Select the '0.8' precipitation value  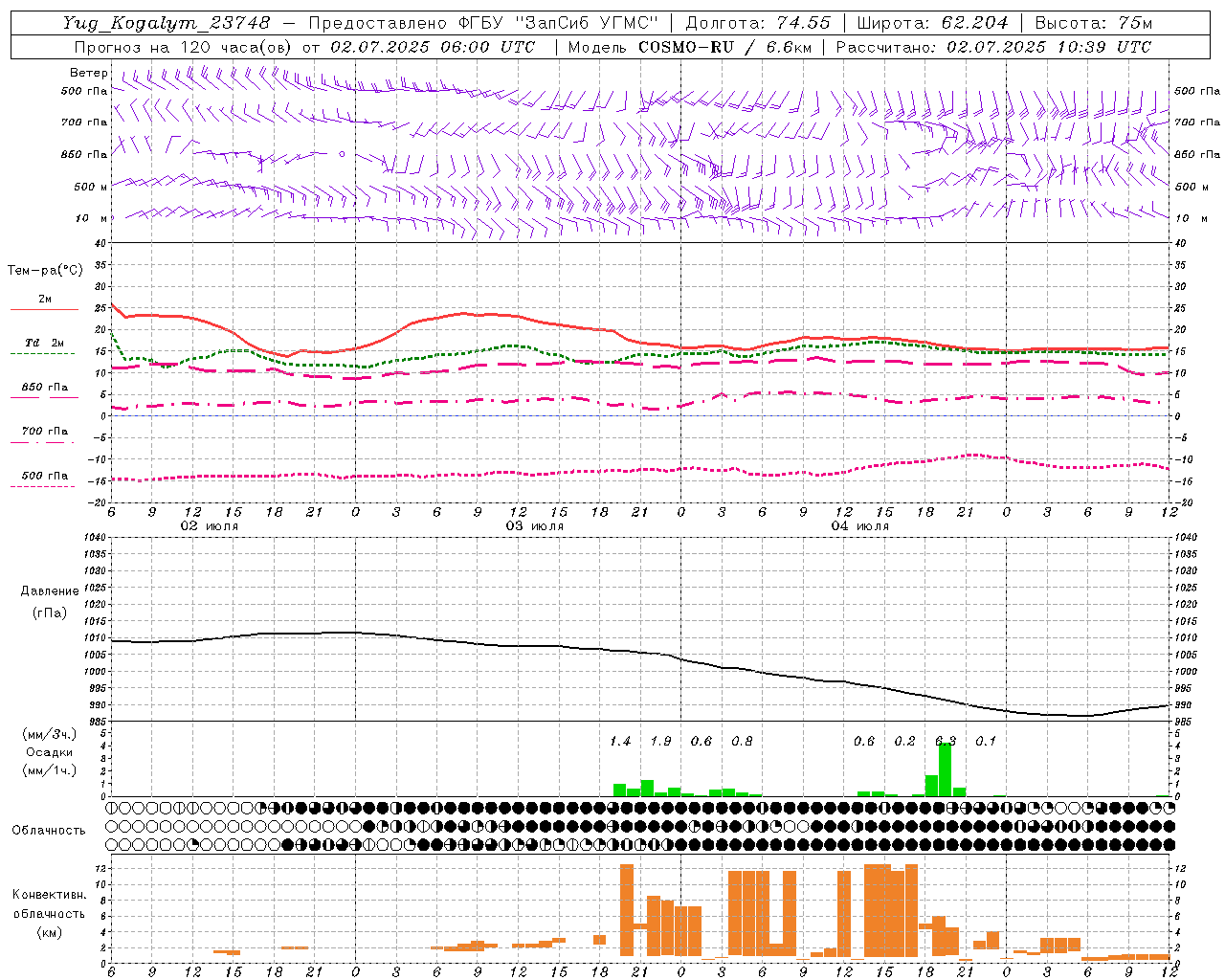[x=742, y=742]
